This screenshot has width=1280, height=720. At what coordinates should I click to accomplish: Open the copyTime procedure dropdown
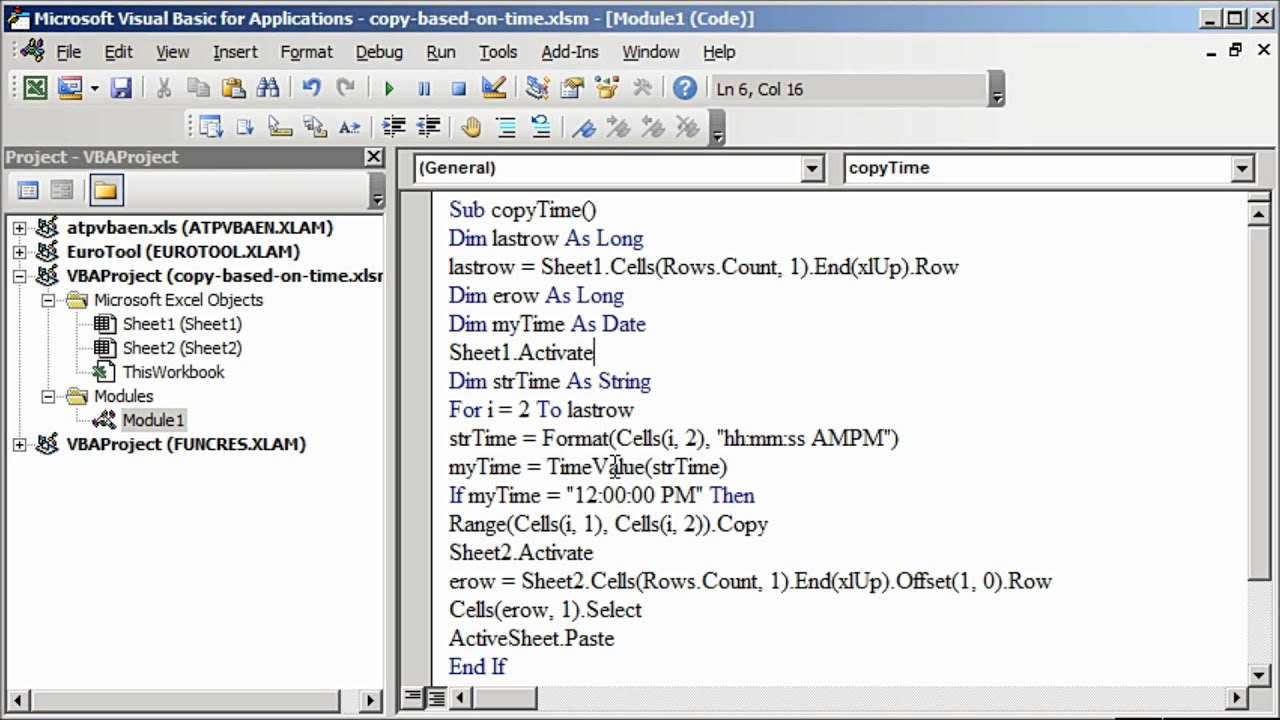(x=1242, y=169)
